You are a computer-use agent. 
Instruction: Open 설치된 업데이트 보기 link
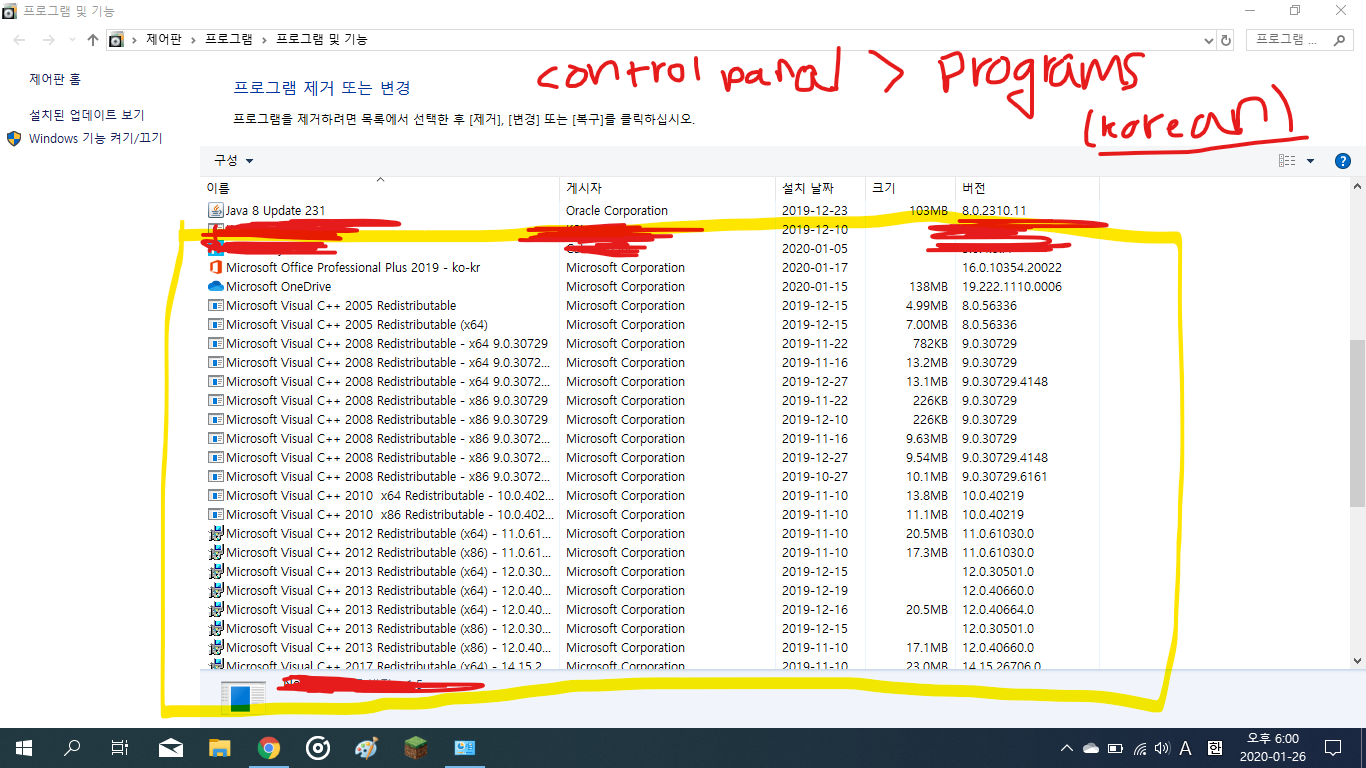87,115
